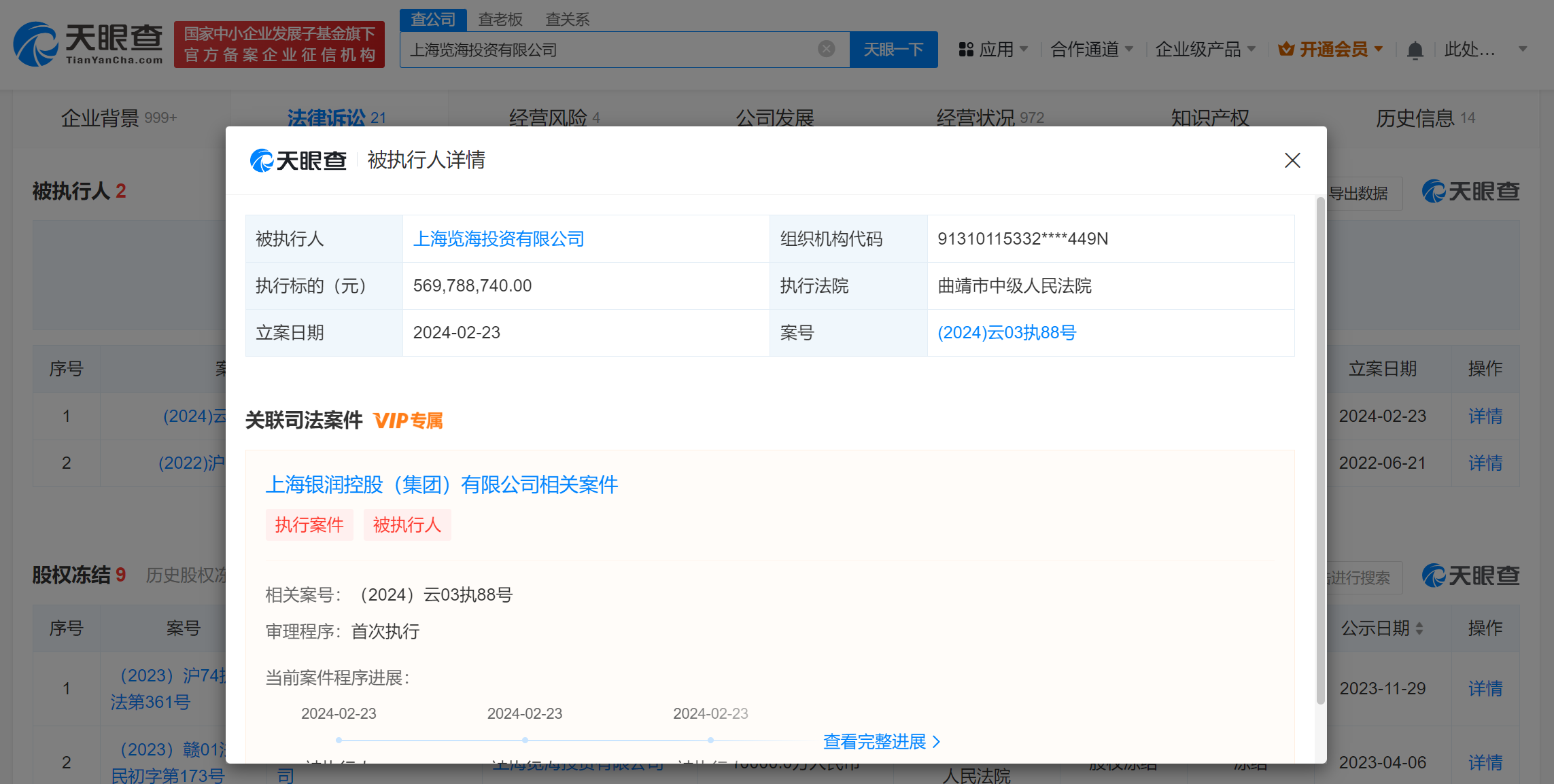The image size is (1554, 784).
Task: Expand the 企业级产品 dropdown
Action: point(1205,49)
